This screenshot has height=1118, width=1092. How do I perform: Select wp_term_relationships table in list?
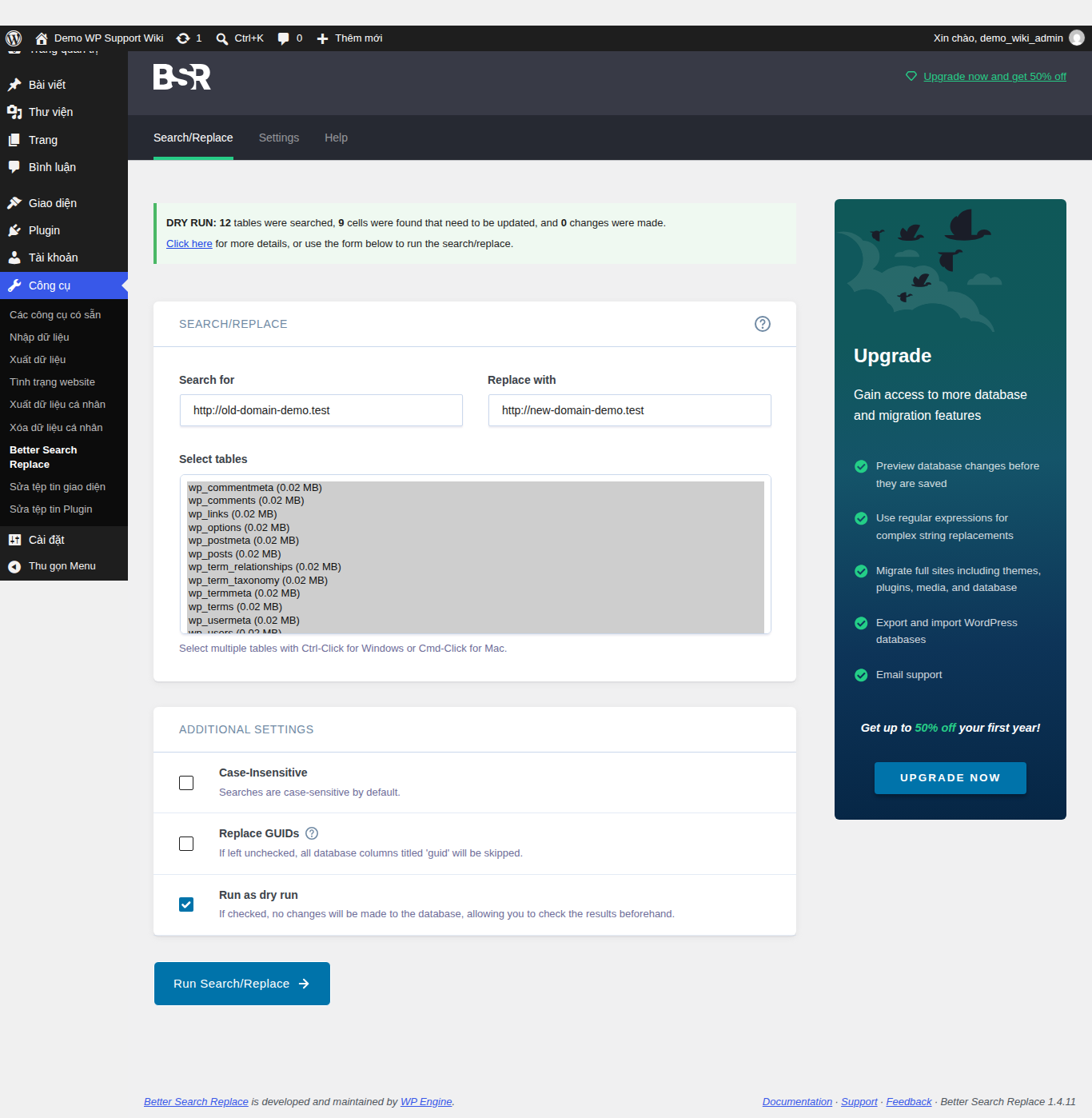point(476,567)
